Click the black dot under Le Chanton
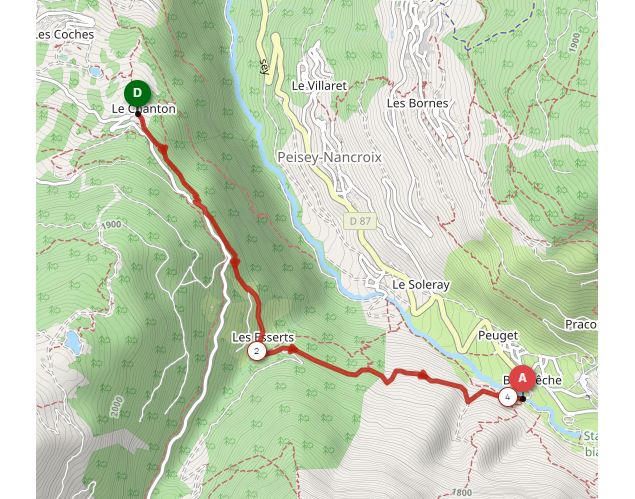The image size is (635, 499). point(138,114)
